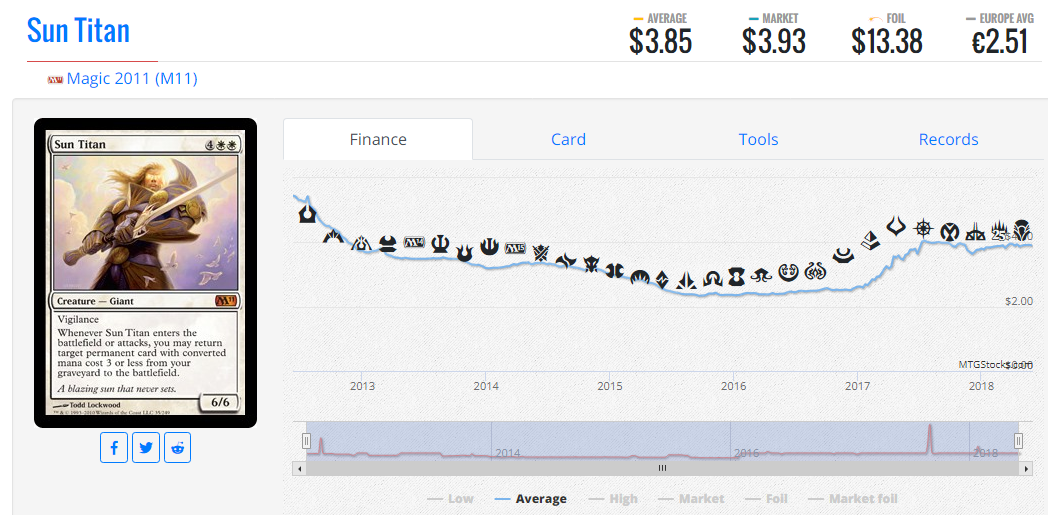1048x515 pixels.
Task: Click the Ixalan compass set symbol
Action: pos(924,228)
